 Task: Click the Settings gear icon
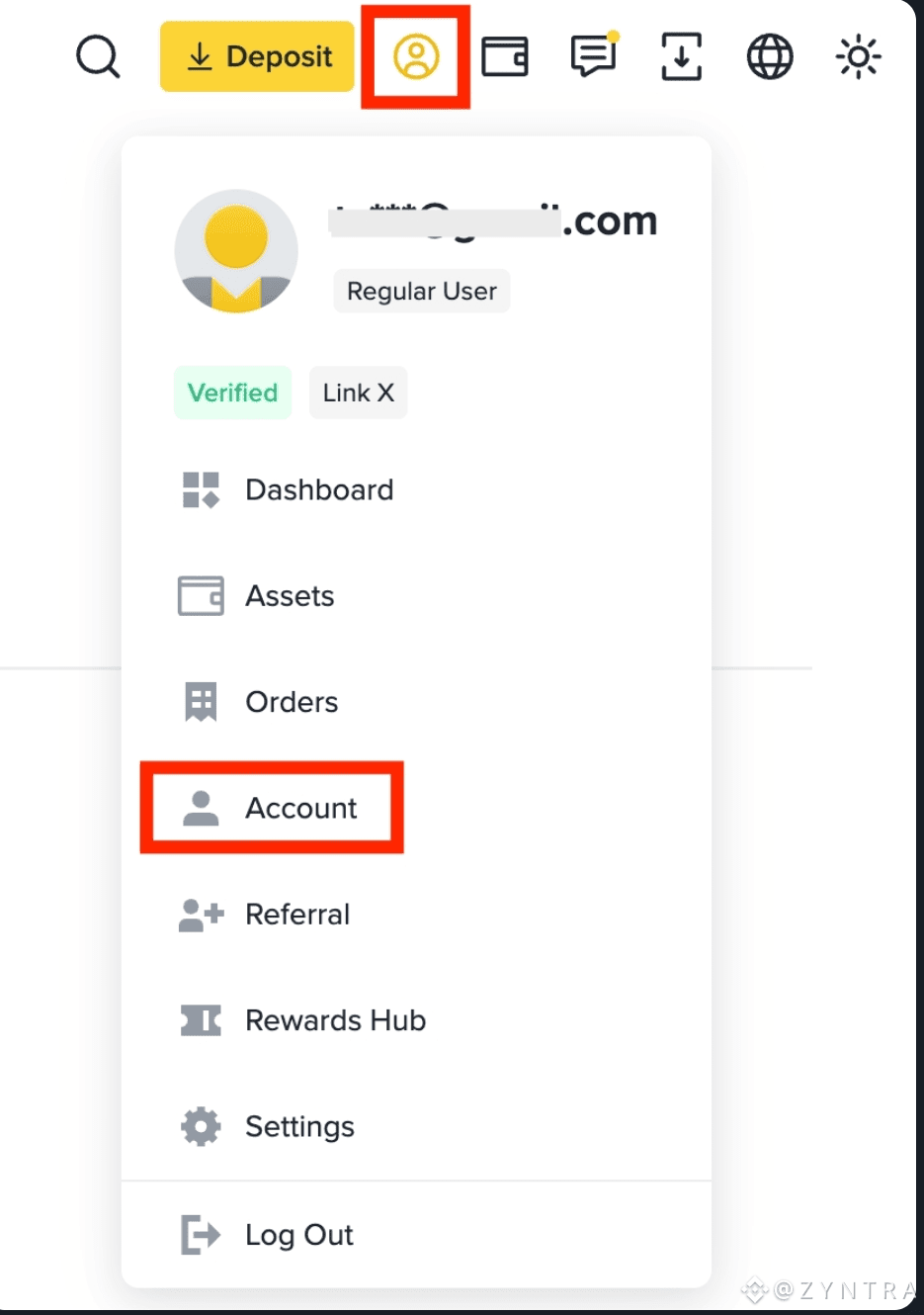click(x=201, y=1126)
